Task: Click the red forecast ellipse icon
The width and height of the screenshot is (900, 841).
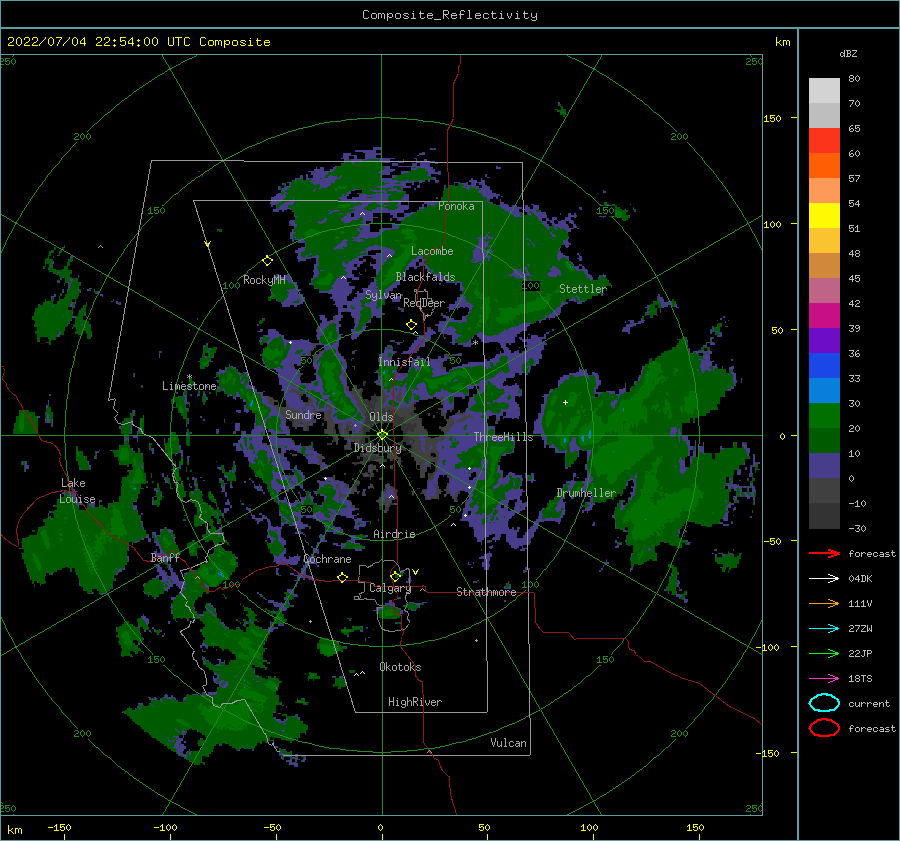Action: coord(824,728)
